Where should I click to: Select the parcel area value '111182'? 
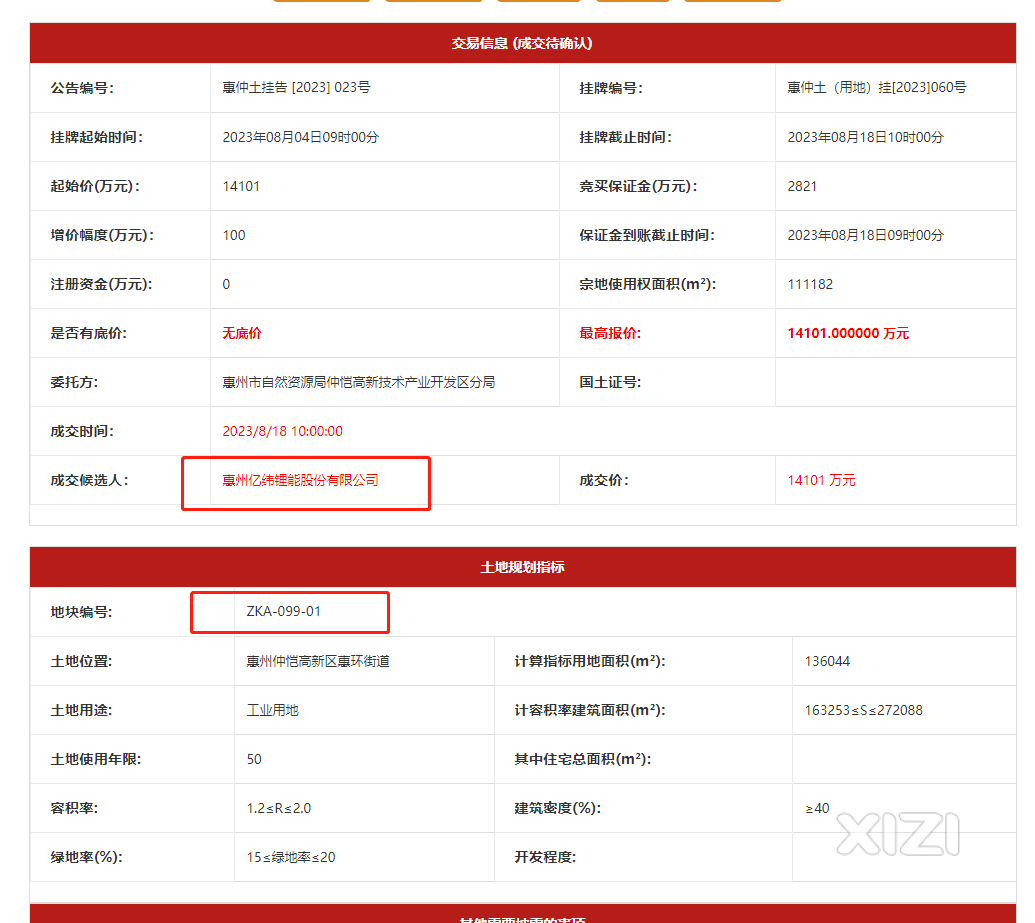pos(810,285)
